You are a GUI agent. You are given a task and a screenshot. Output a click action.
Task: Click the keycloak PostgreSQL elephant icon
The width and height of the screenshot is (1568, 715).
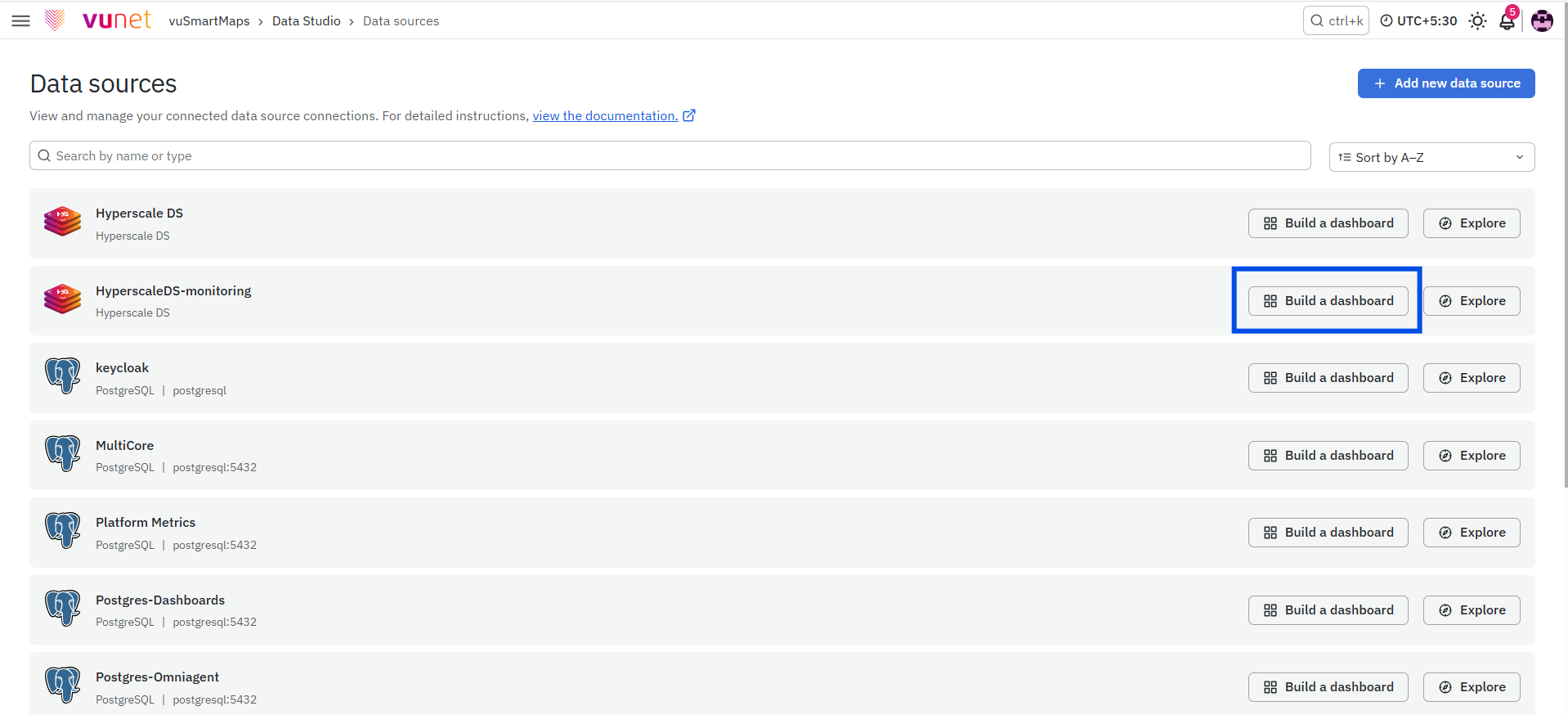tap(63, 376)
